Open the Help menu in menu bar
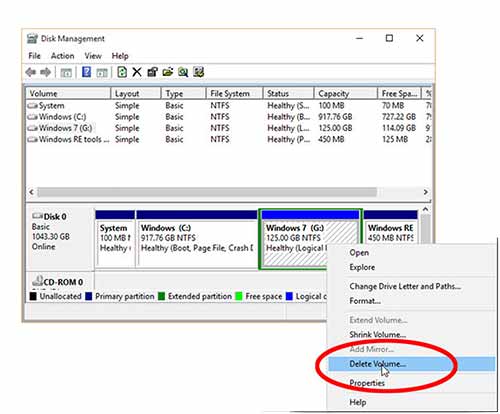This screenshot has width=500, height=414. [x=120, y=56]
